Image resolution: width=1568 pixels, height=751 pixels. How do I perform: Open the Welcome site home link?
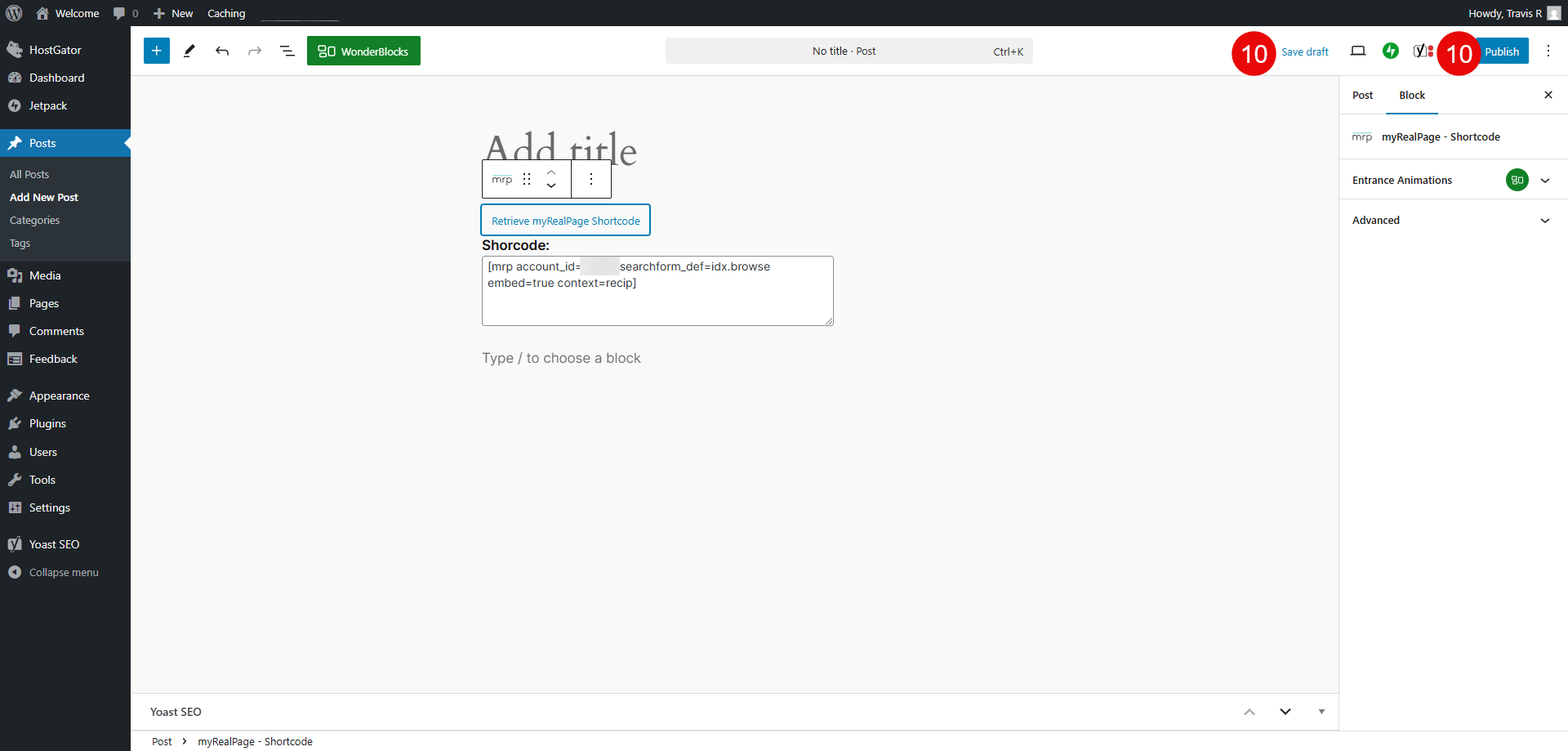click(x=68, y=13)
